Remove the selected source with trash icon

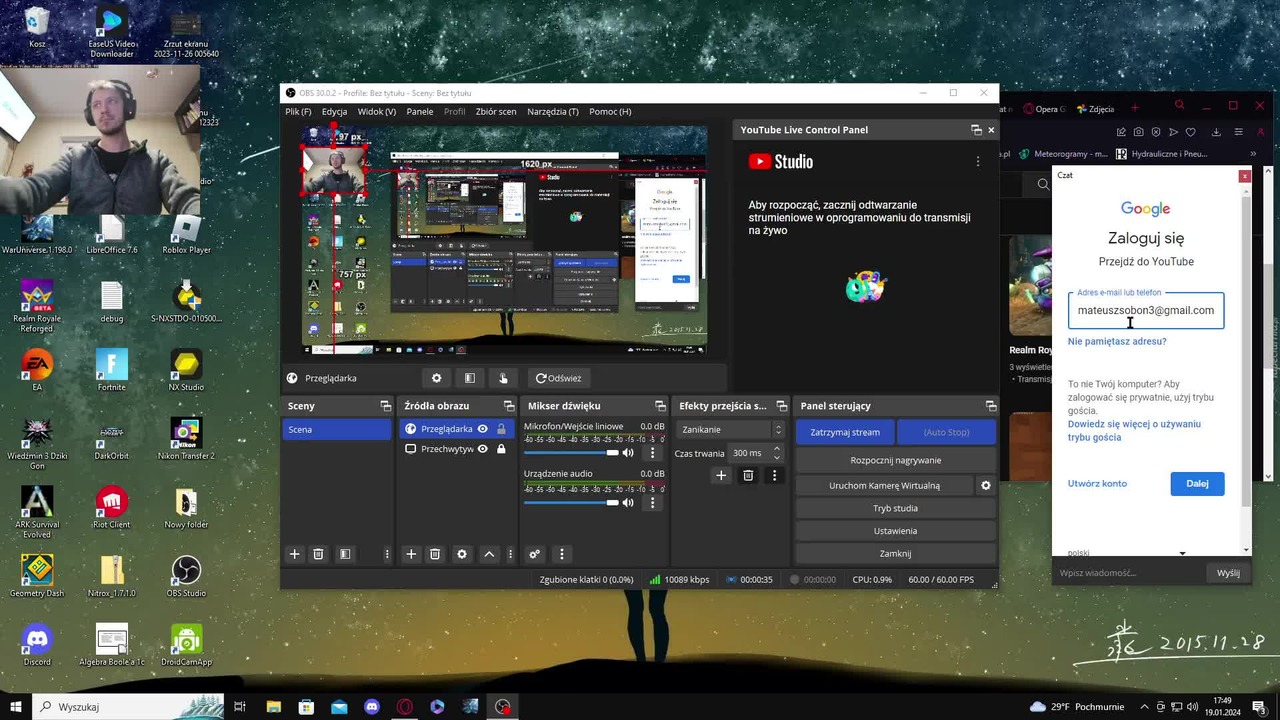(x=435, y=554)
